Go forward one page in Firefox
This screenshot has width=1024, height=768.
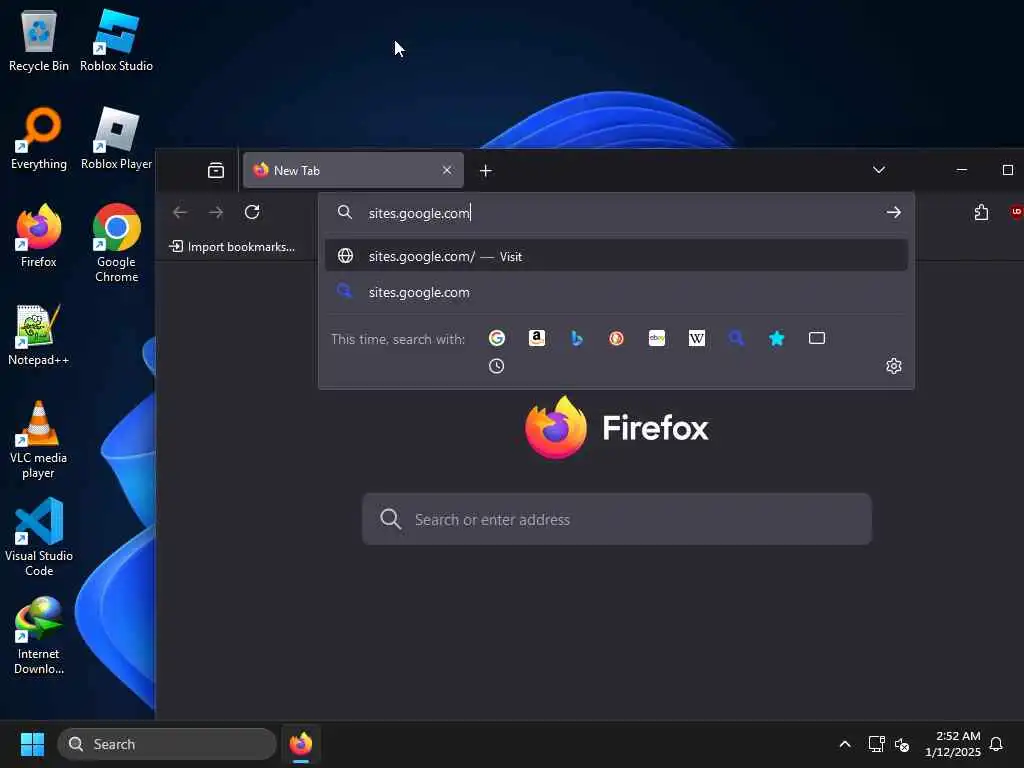tap(216, 212)
